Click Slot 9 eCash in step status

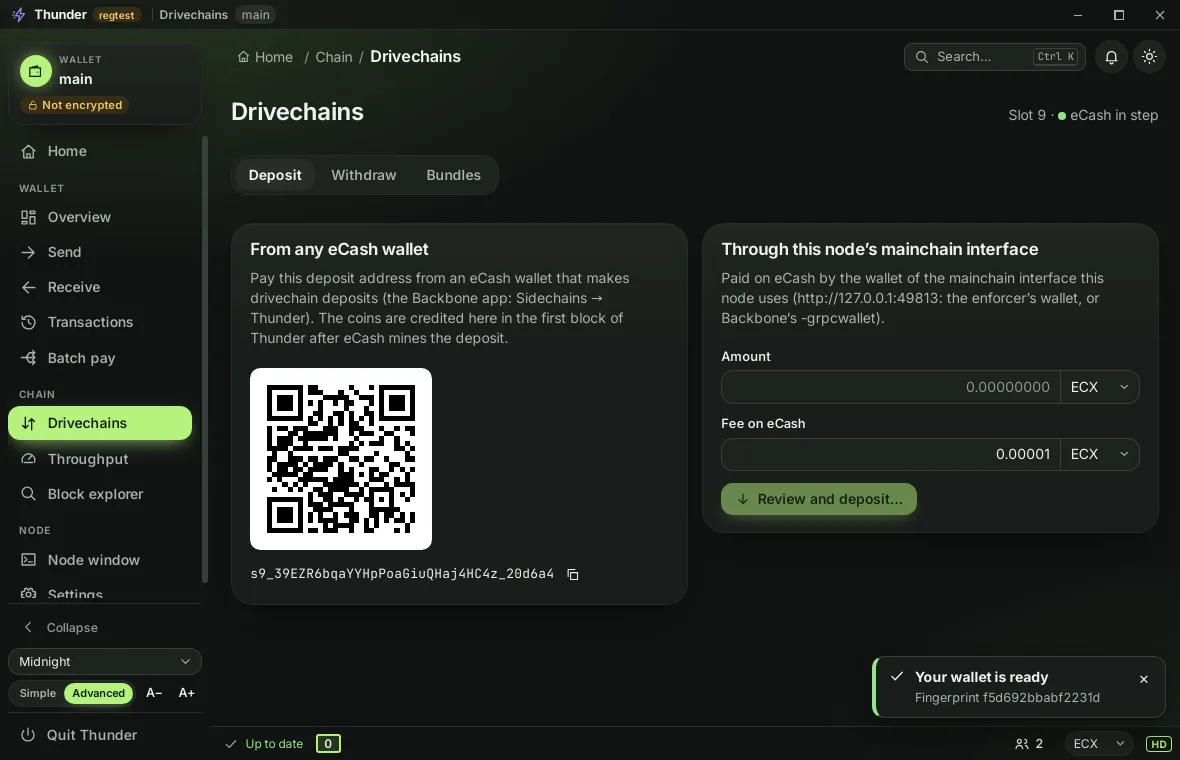[1083, 115]
